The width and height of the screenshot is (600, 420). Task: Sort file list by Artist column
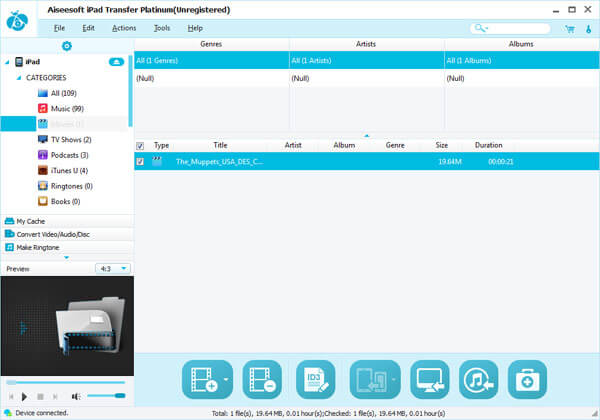point(293,145)
